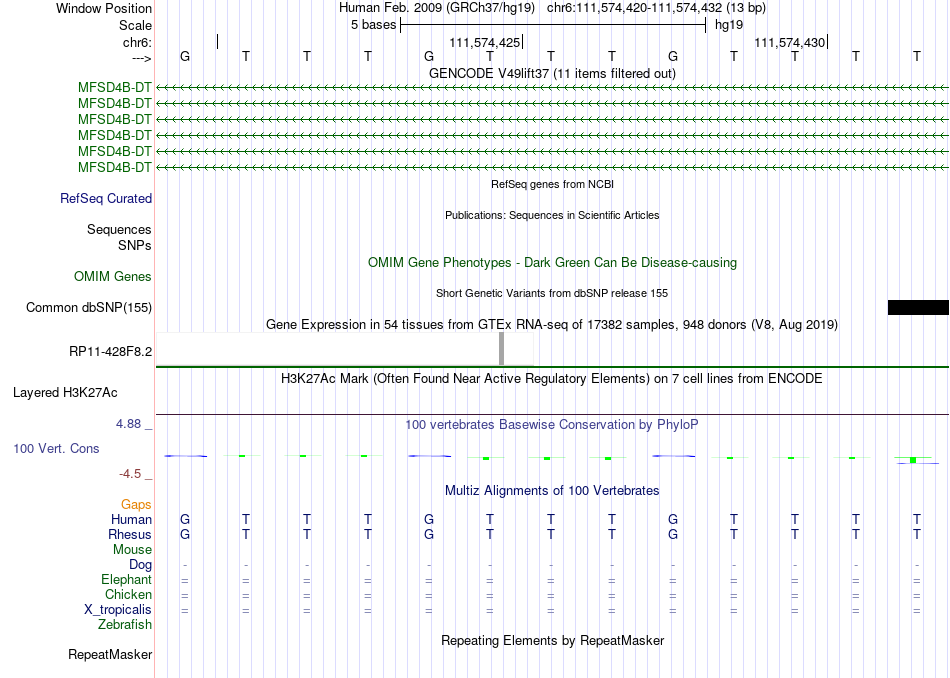Click the 111,574,425 coordinate marker
This screenshot has width=950, height=678.
485,42
